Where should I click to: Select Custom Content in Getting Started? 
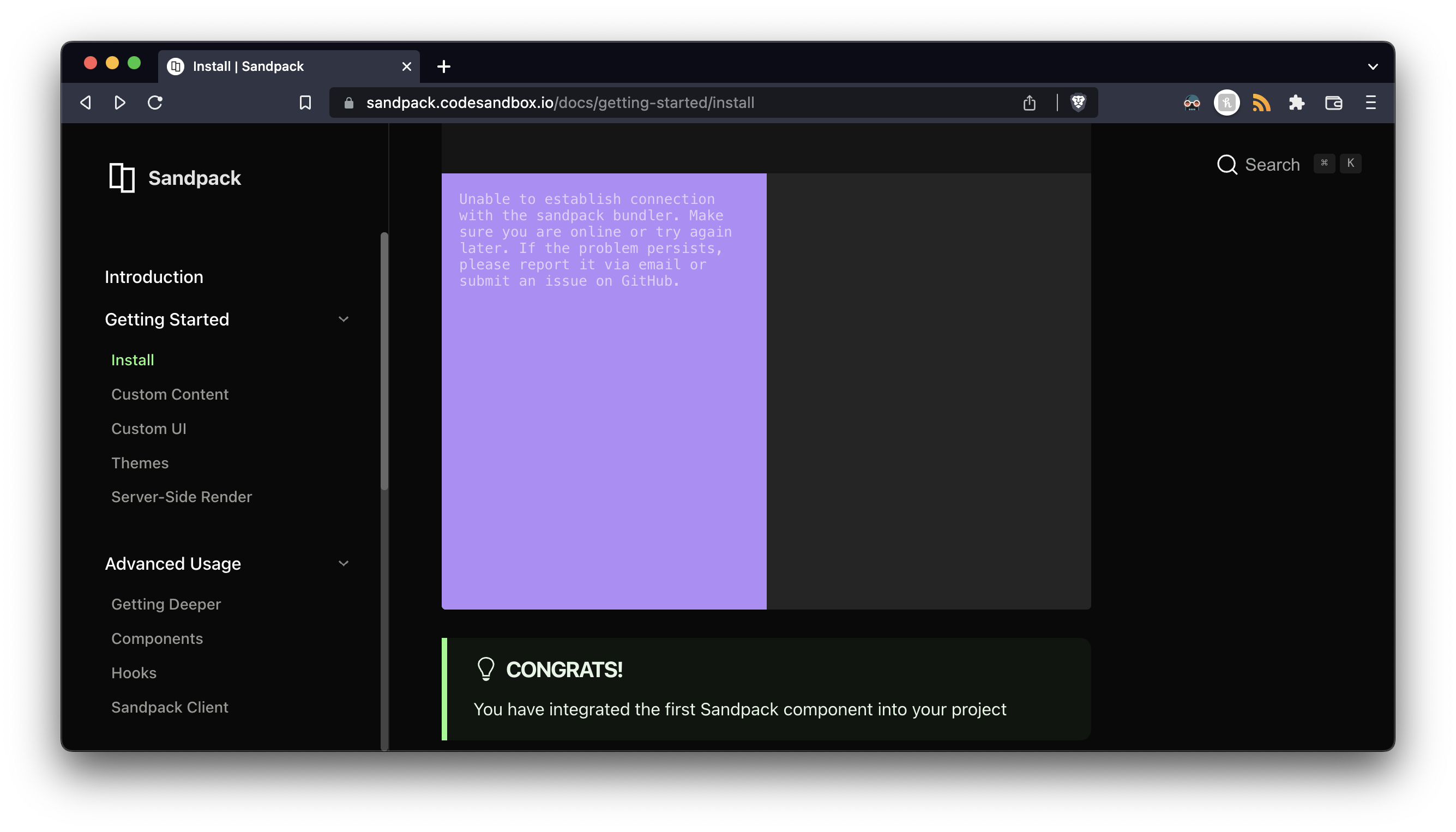(170, 394)
